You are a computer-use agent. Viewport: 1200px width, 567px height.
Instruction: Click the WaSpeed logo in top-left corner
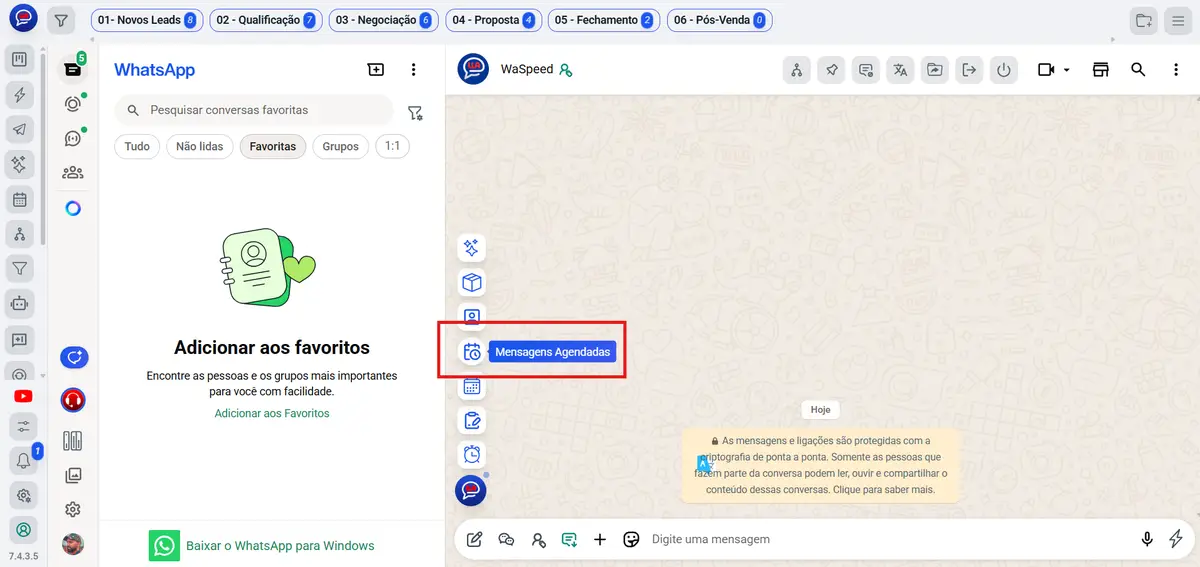click(22, 19)
